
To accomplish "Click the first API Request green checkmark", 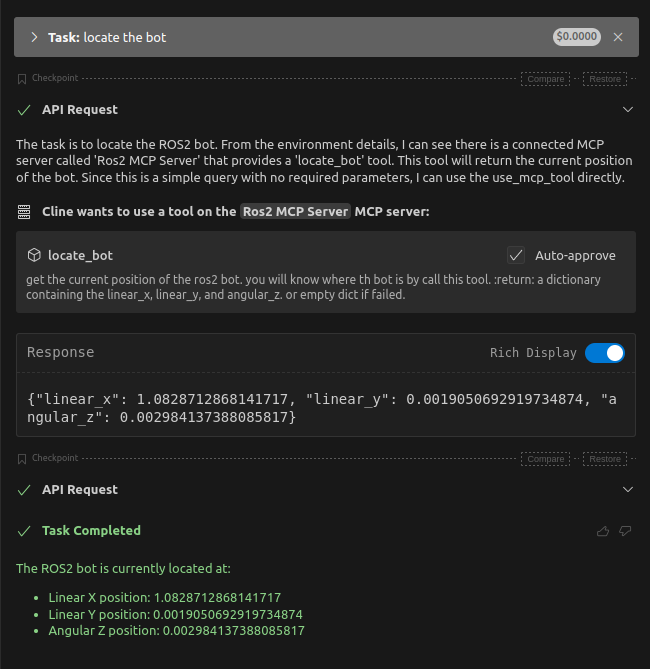I will [x=24, y=110].
